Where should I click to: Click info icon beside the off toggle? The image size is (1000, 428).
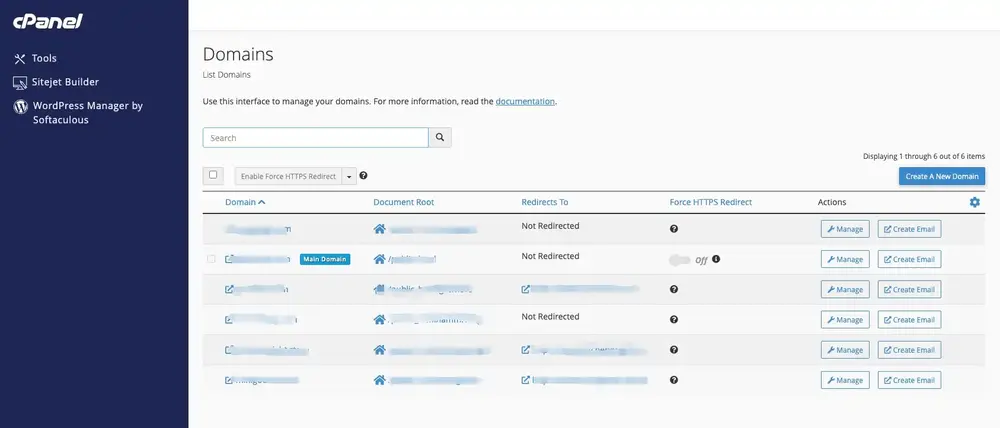716,259
